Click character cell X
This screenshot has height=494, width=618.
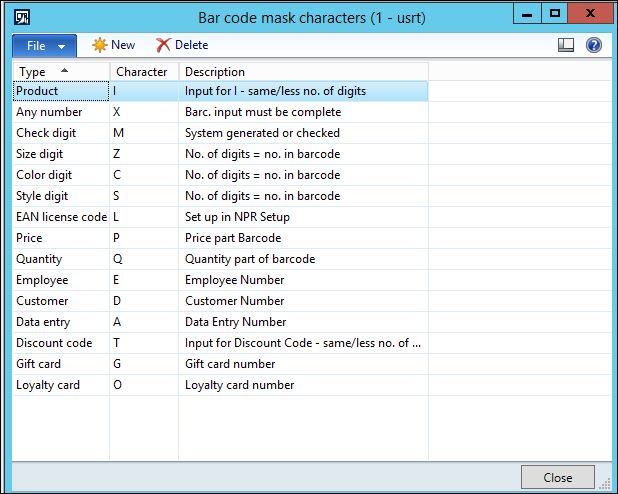(144, 112)
